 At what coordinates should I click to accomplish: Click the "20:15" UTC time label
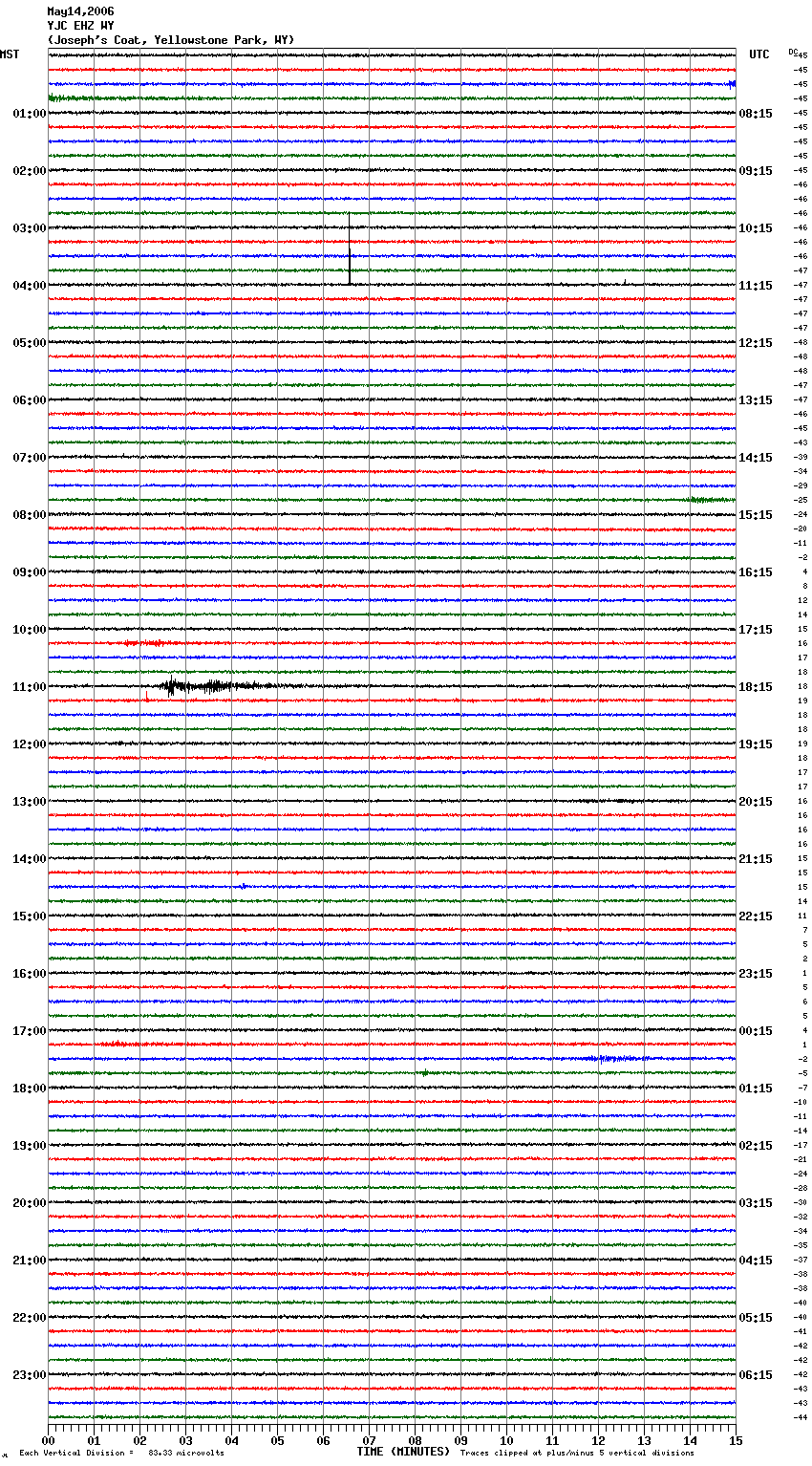pos(756,802)
